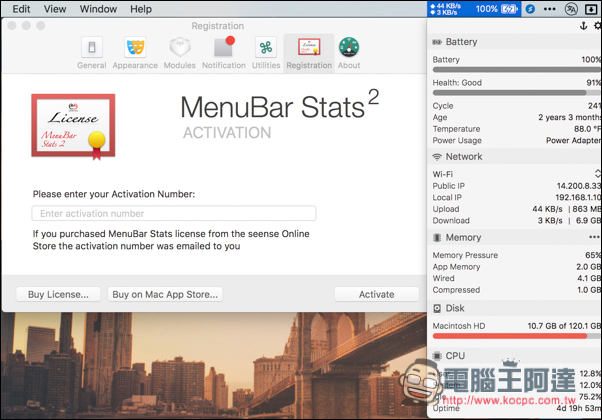
Task: Click the Activate button
Action: pos(377,294)
